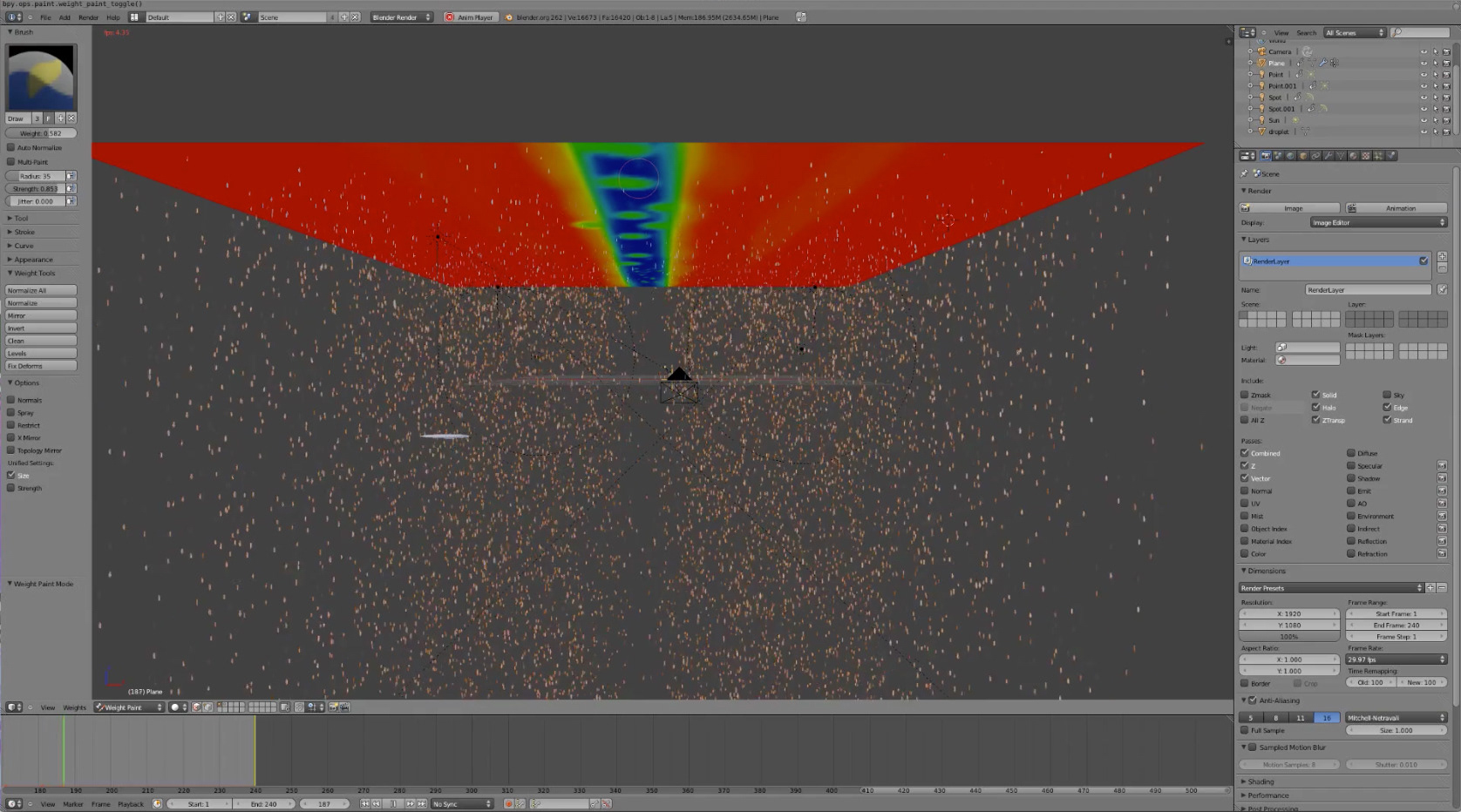The image size is (1461, 812).
Task: Toggle renderability camera icon for droplet
Action: click(x=1447, y=132)
